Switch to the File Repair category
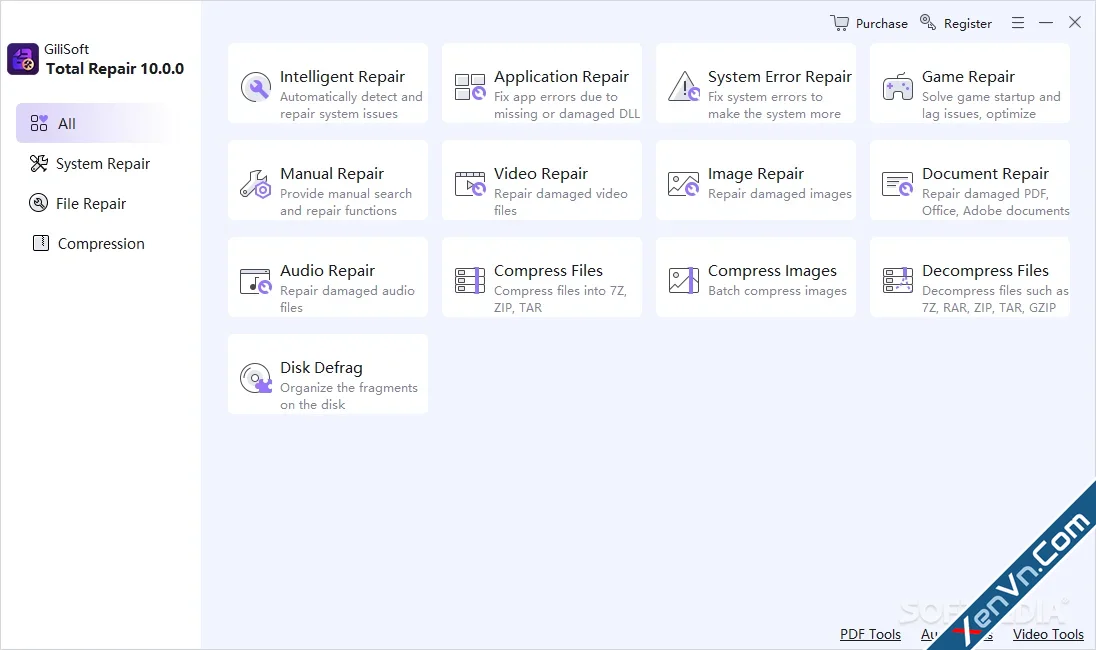The image size is (1096, 650). click(x=91, y=203)
